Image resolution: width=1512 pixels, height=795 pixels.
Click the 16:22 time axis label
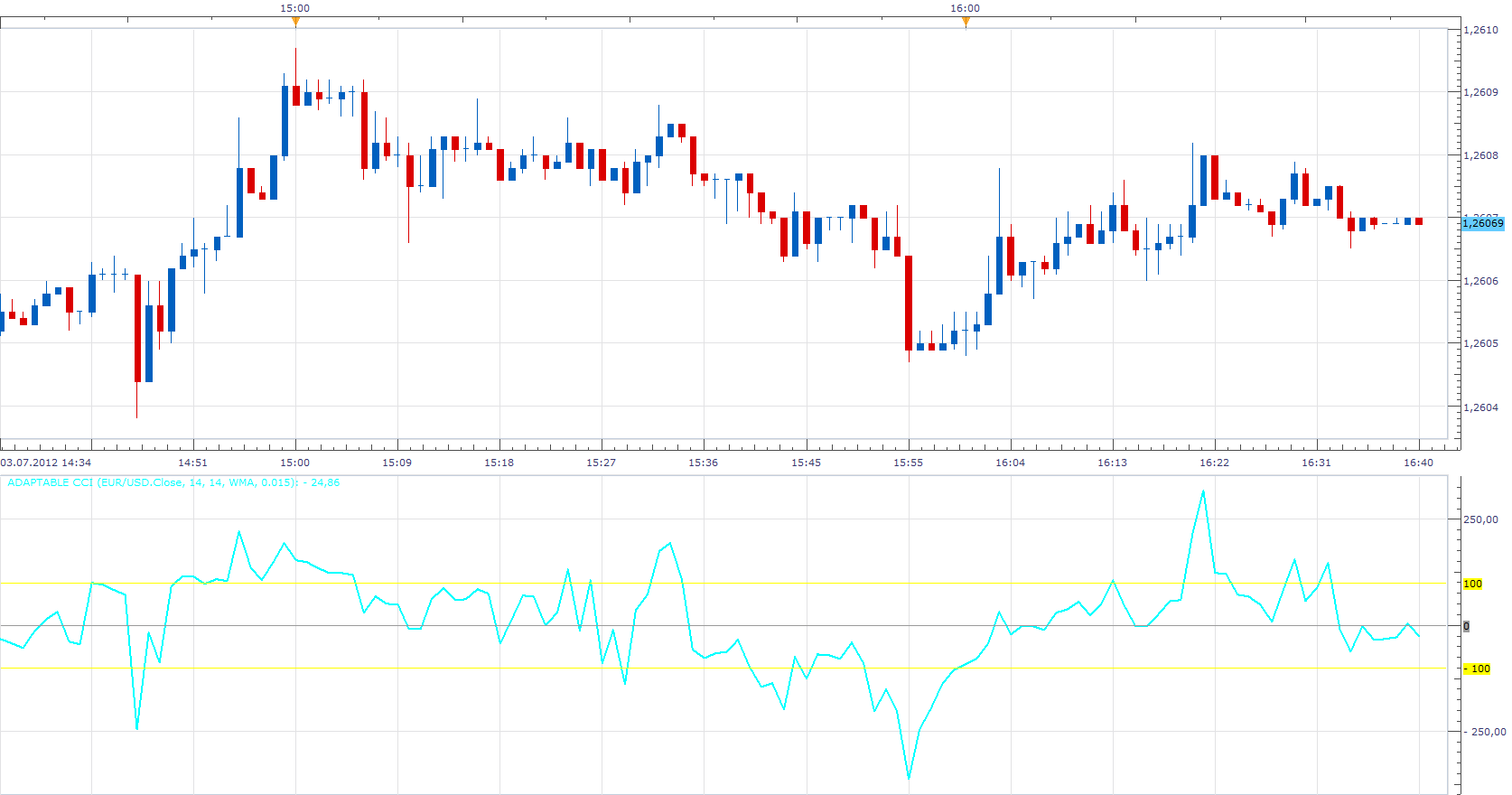[1214, 463]
